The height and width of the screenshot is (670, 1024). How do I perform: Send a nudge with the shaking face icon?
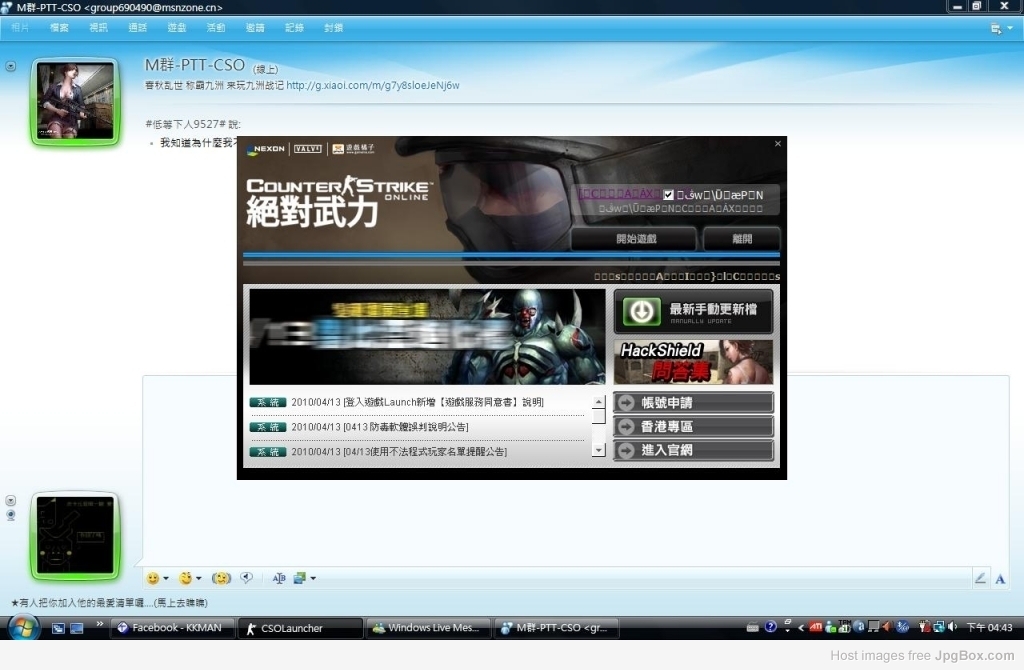(221, 578)
